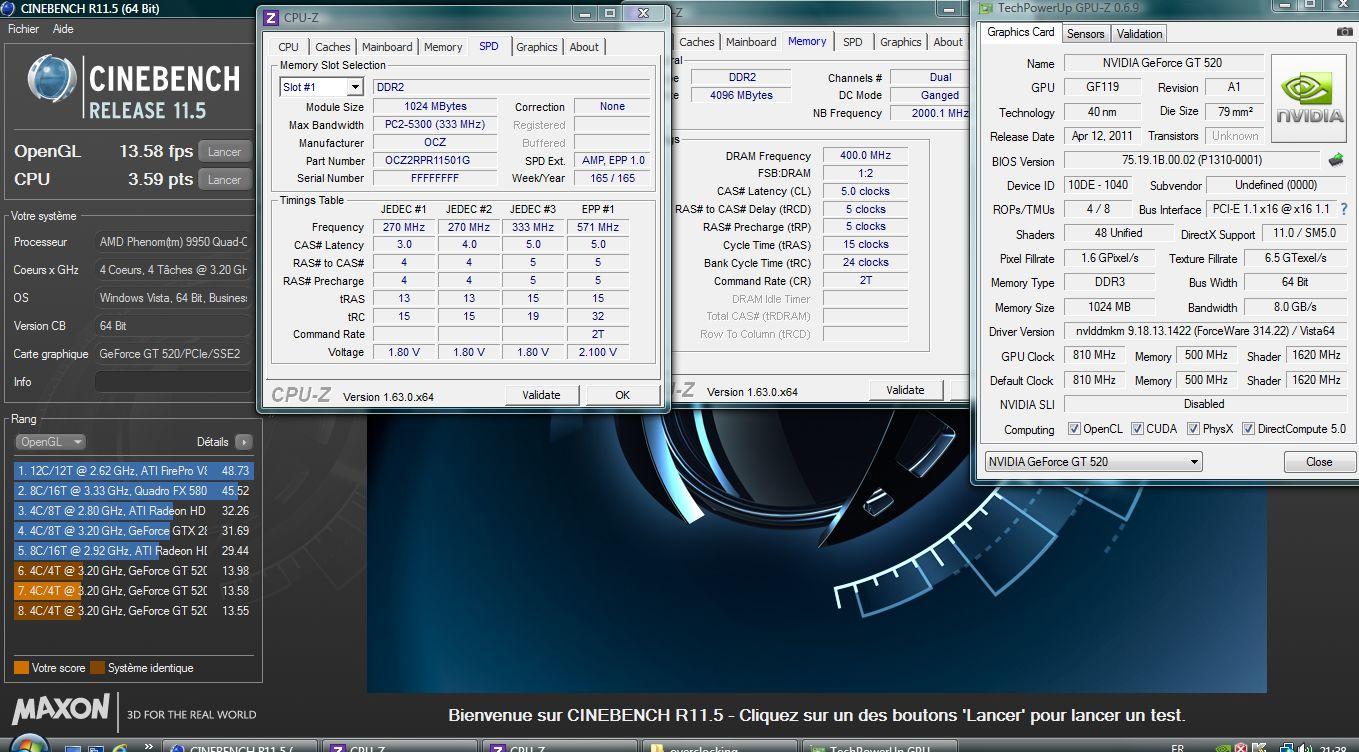Select ranking row 3 ATI Radeon HD 32.26

coord(134,510)
